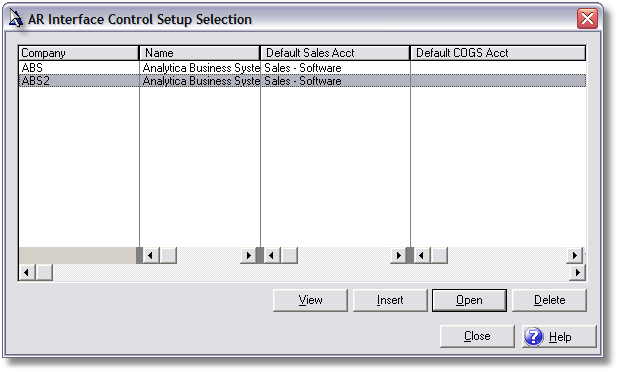Click left scroll arrow of Default Sales Acct column
The image size is (618, 372).
(271, 255)
